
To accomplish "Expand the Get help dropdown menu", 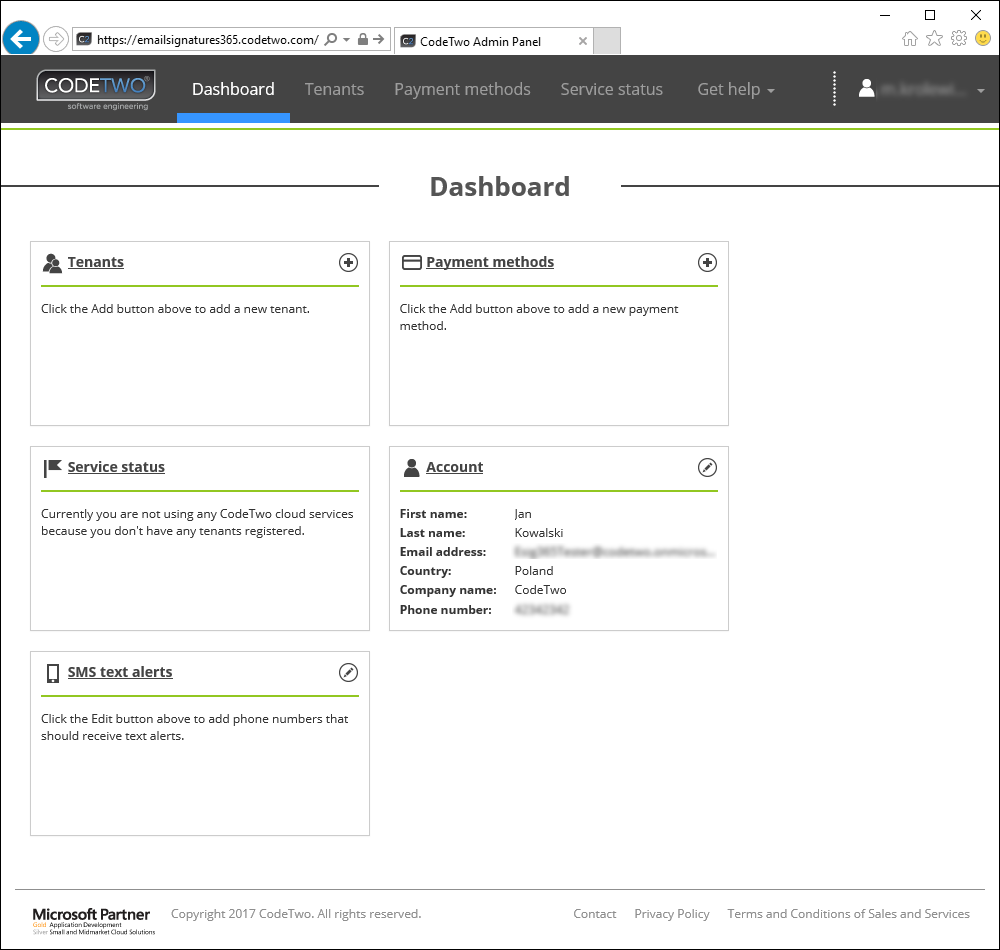I will coord(736,89).
